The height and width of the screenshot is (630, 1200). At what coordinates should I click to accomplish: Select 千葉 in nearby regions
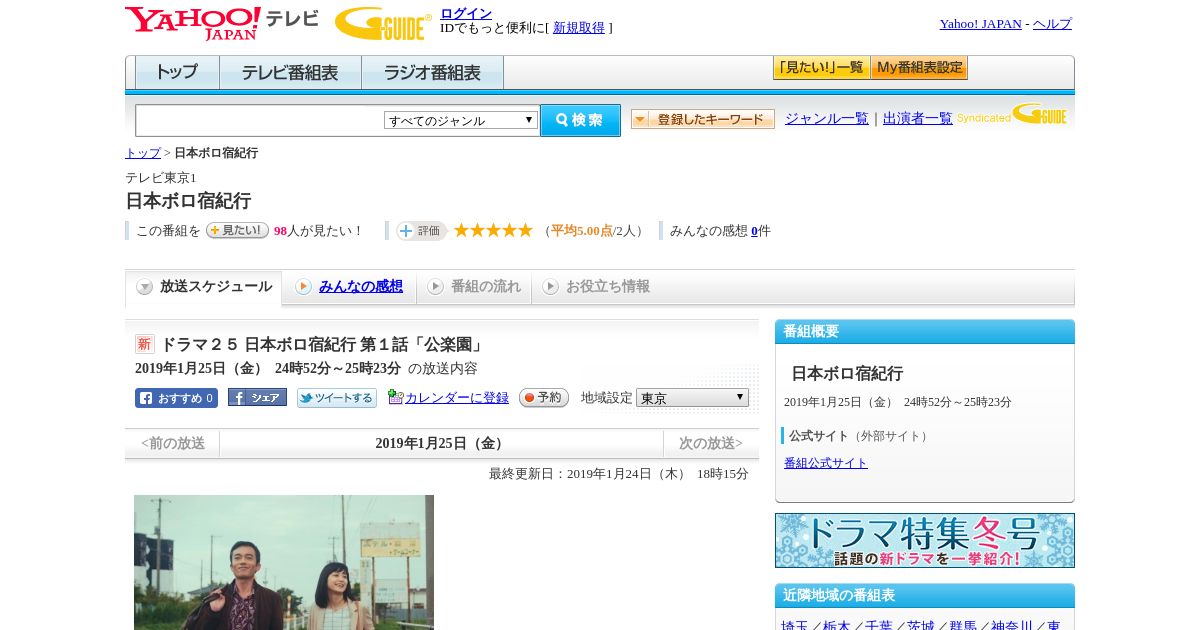pyautogui.click(x=879, y=626)
